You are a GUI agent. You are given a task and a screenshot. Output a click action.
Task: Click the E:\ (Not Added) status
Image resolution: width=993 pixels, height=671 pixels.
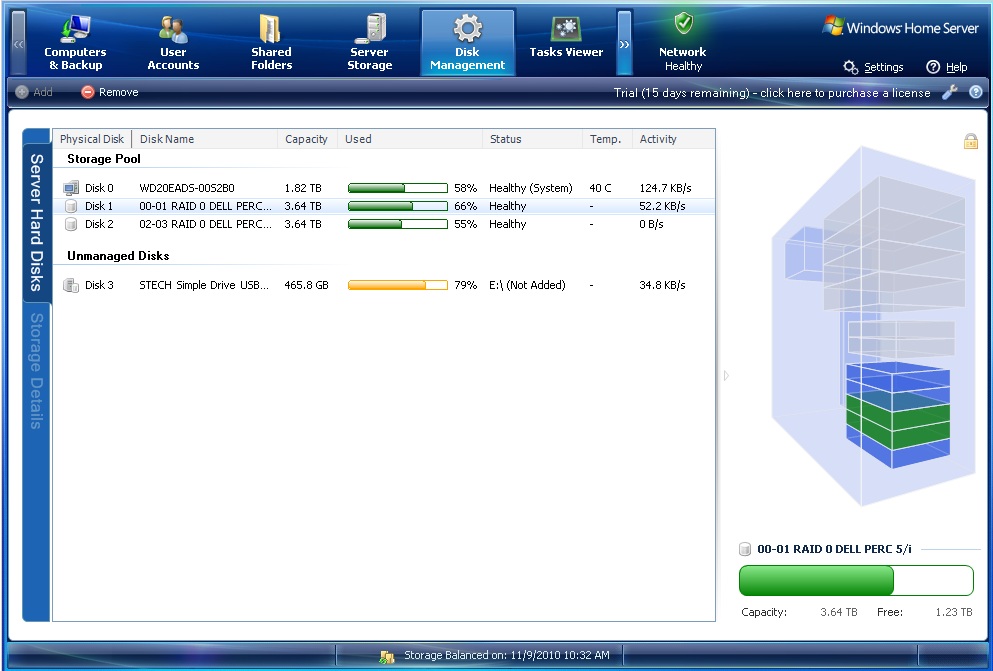527,285
